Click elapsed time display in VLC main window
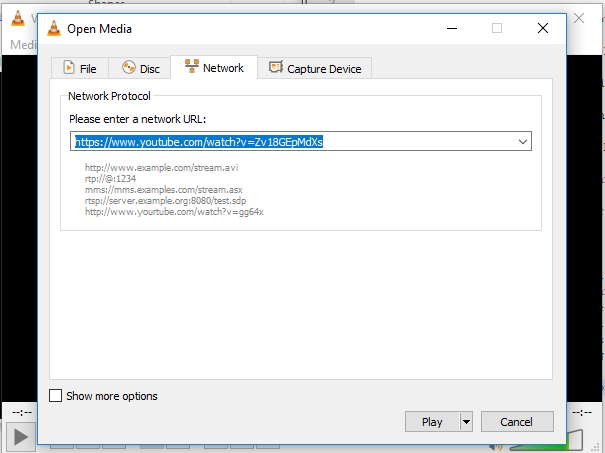Image resolution: width=605 pixels, height=453 pixels. pyautogui.click(x=22, y=413)
